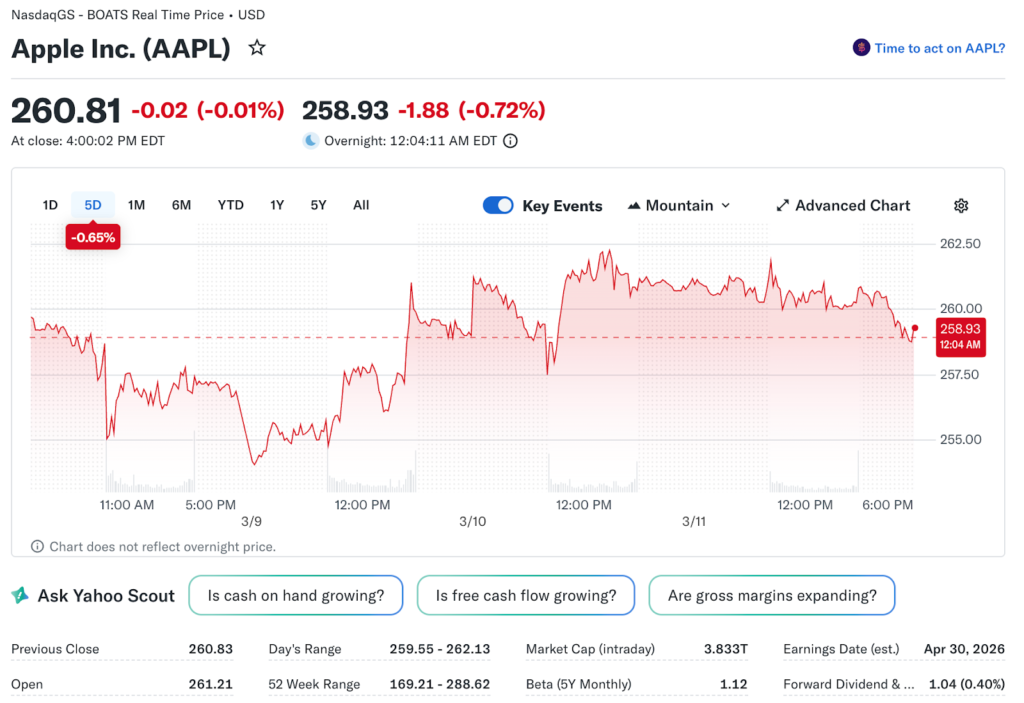Screen dimensions: 1024x703
Task: Switch to the 1M time range
Action: [136, 205]
